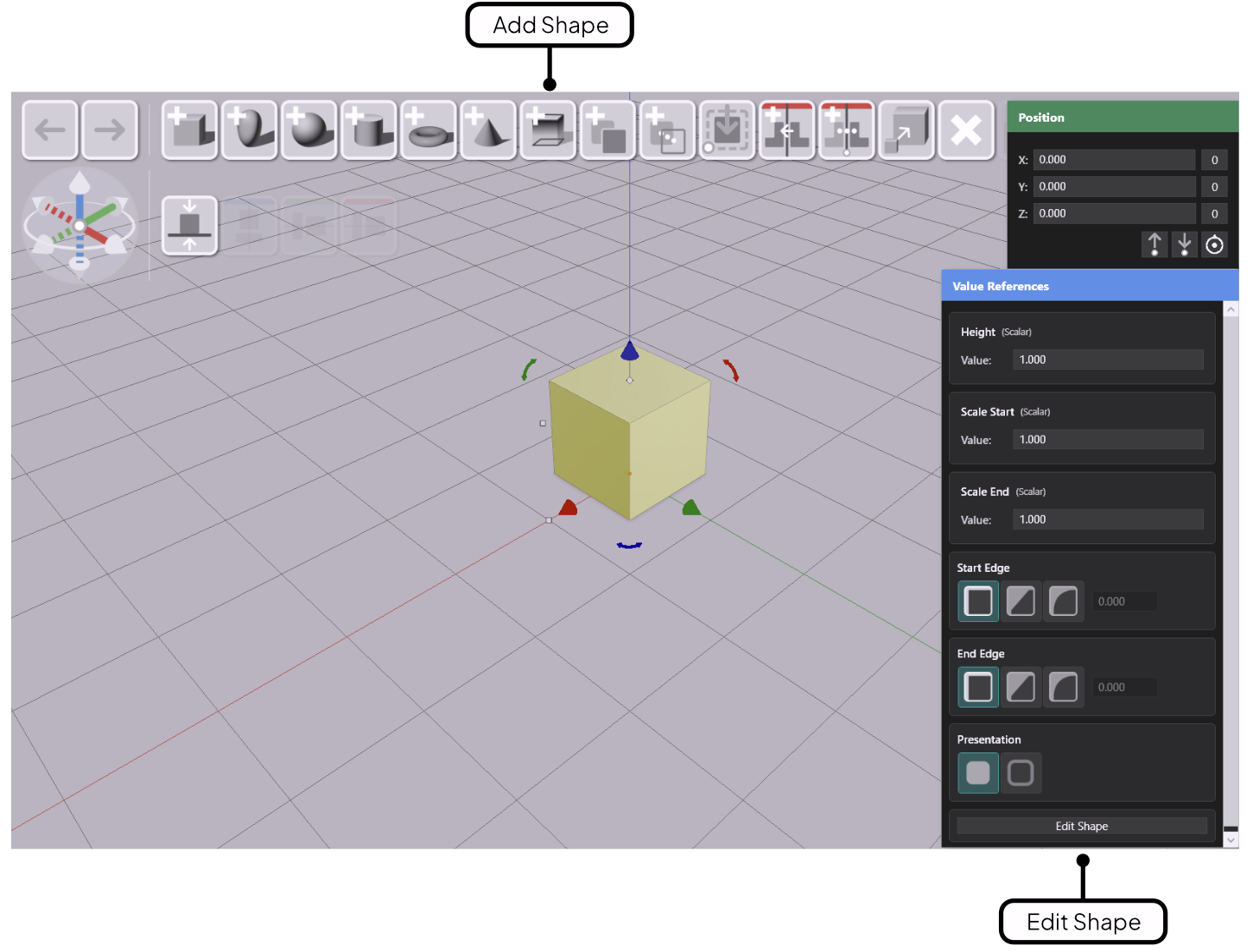The height and width of the screenshot is (952, 1253).
Task: Select the rounded Start Edge option
Action: [x=1063, y=601]
